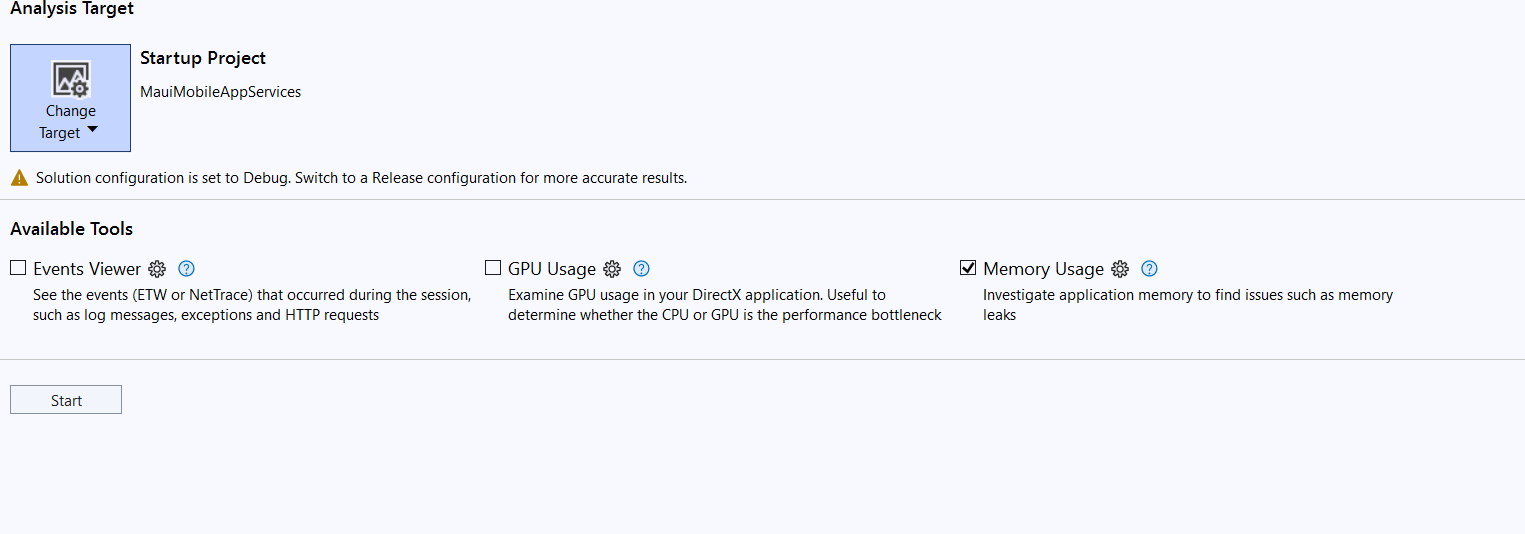Click the Memory Usage tool label

[x=1043, y=269]
